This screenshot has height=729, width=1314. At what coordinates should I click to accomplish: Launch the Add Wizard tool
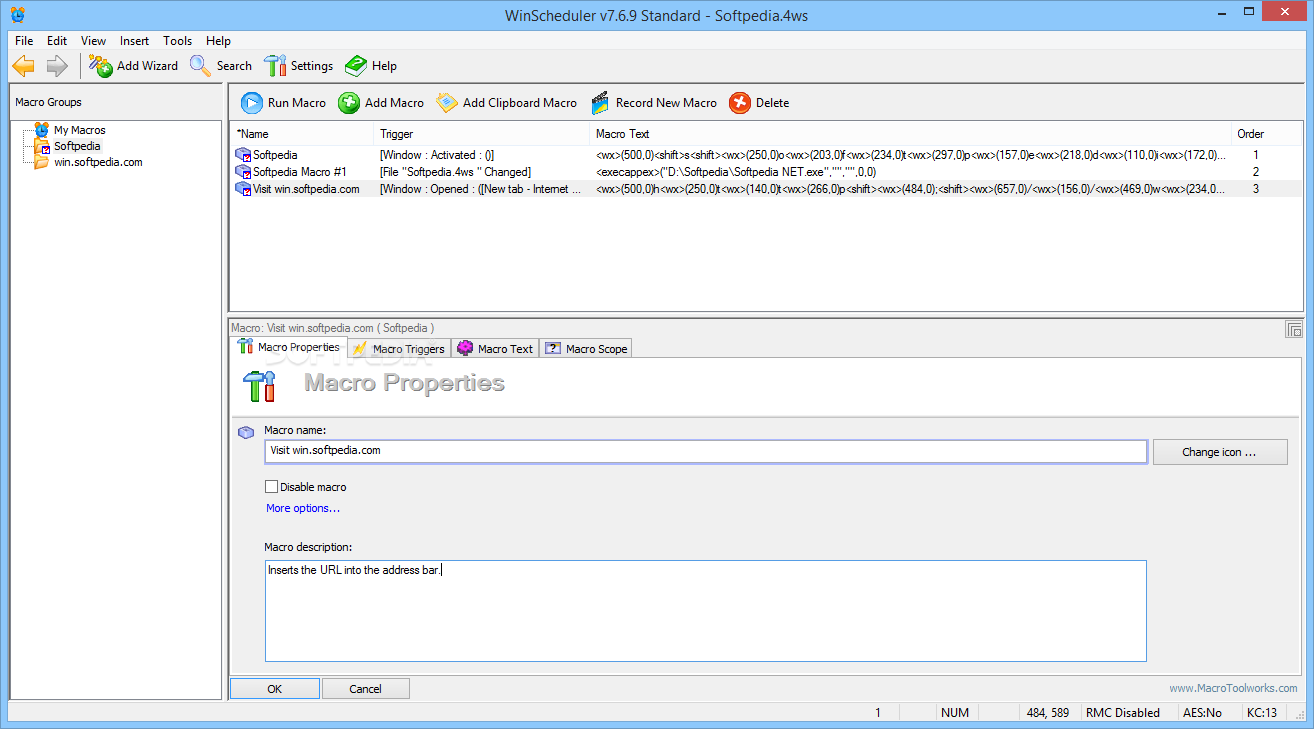(133, 66)
